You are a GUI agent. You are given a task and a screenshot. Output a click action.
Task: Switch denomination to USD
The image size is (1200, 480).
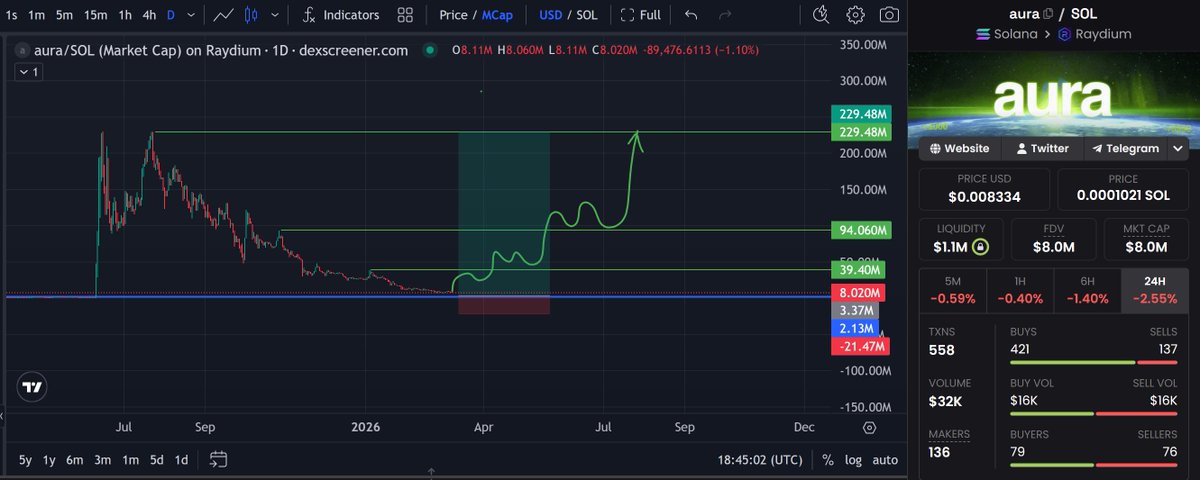551,15
